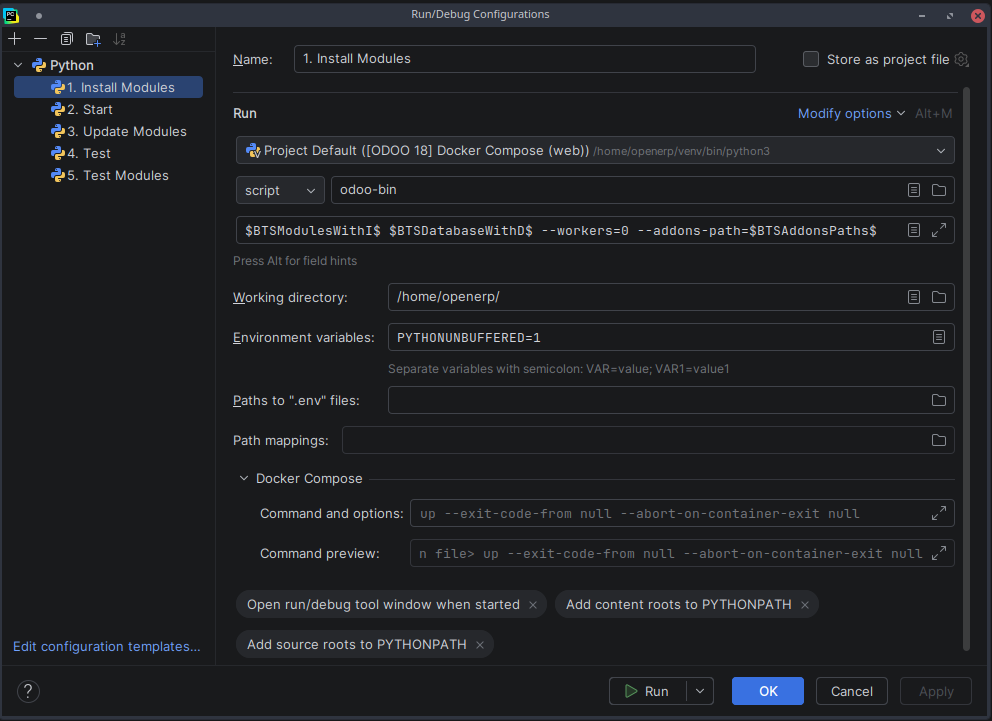Viewport: 992px width, 721px height.
Task: Open the Python interpreter dropdown
Action: click(595, 151)
